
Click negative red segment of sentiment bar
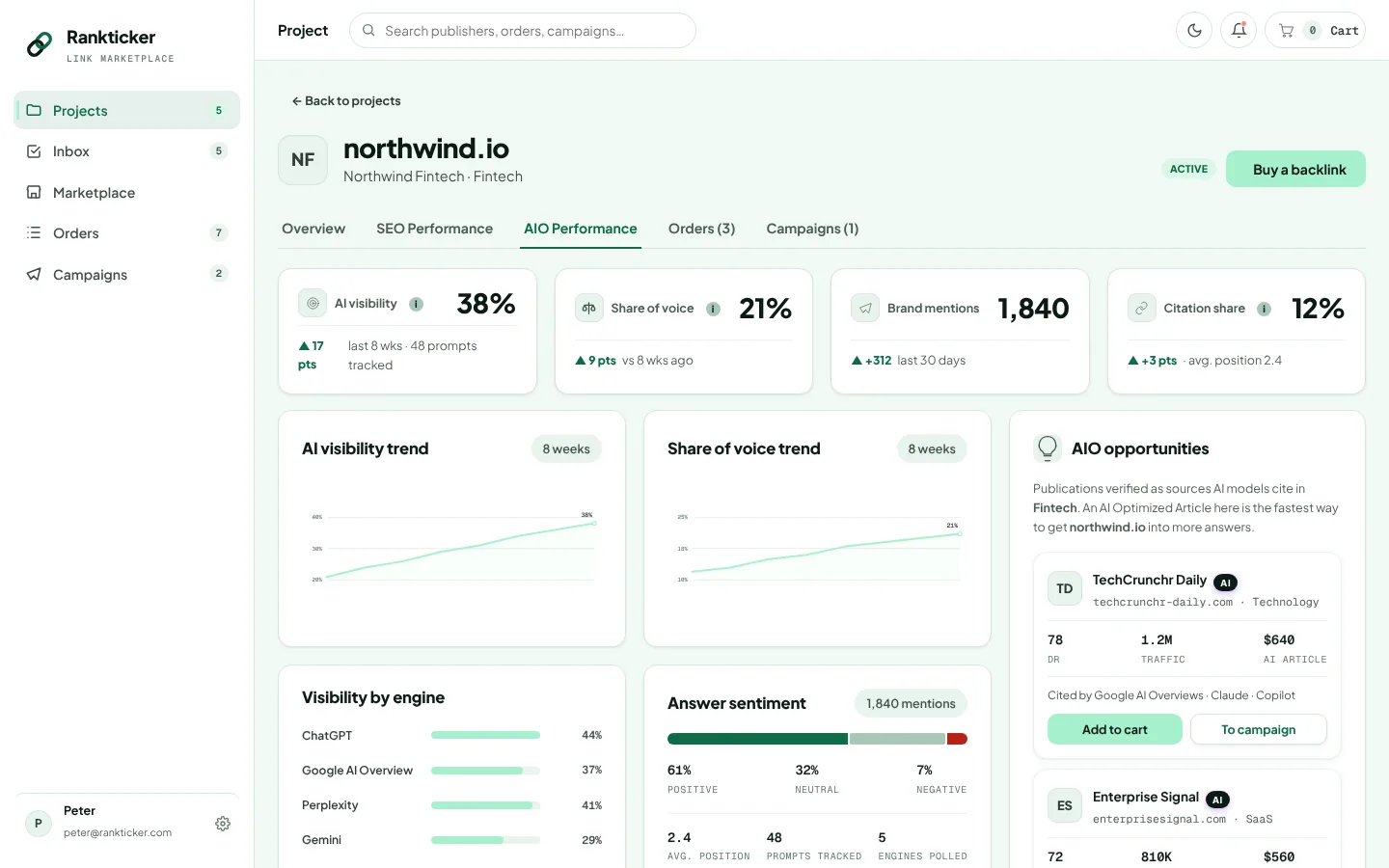coord(957,739)
